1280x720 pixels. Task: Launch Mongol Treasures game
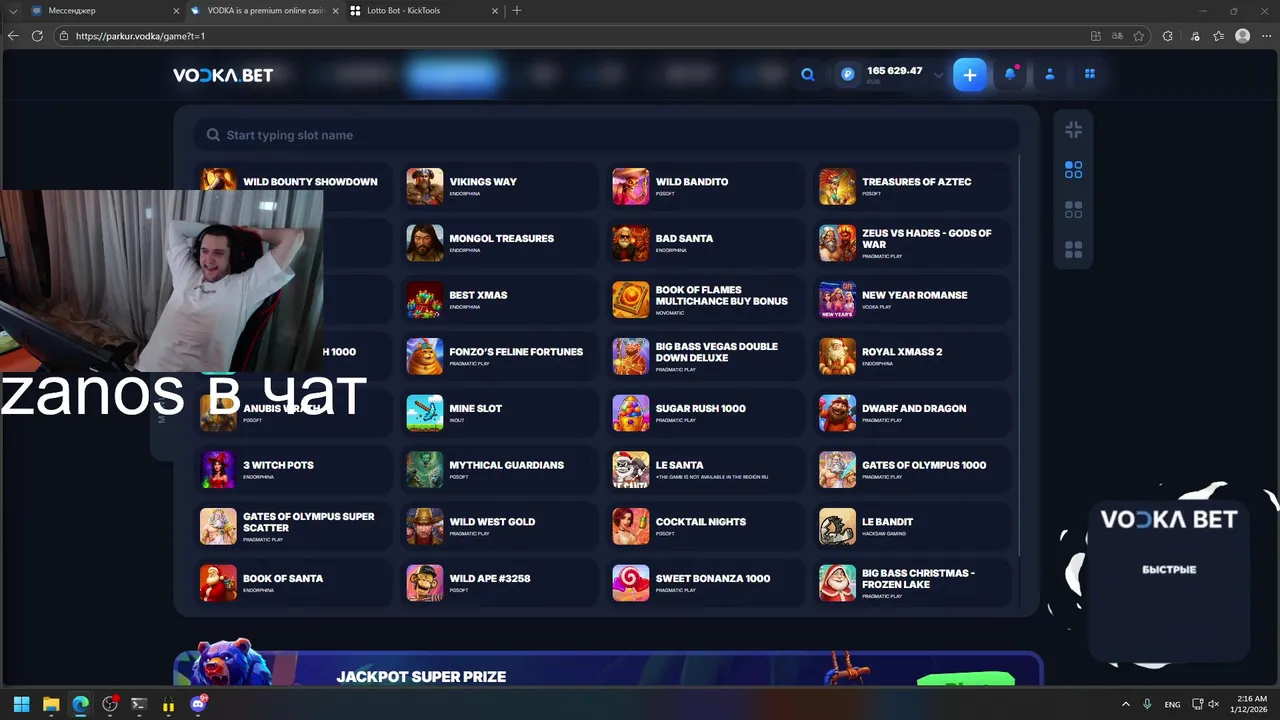pos(499,243)
